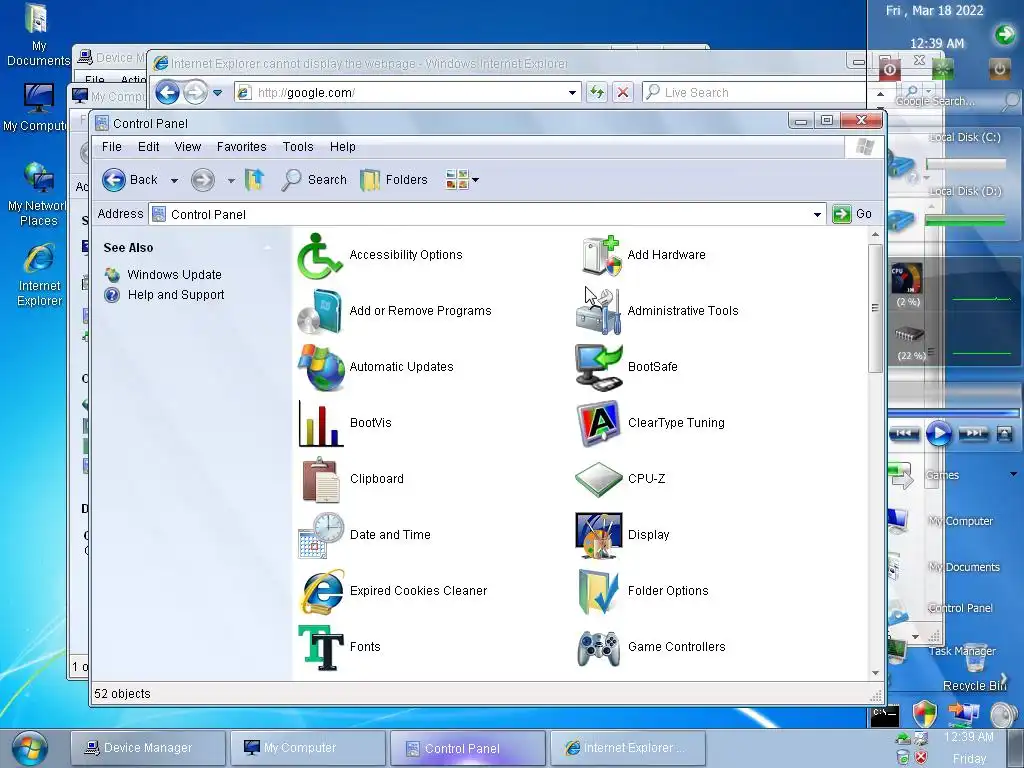Switch to My Computer taskbar button
Image resolution: width=1024 pixels, height=768 pixels.
point(308,748)
